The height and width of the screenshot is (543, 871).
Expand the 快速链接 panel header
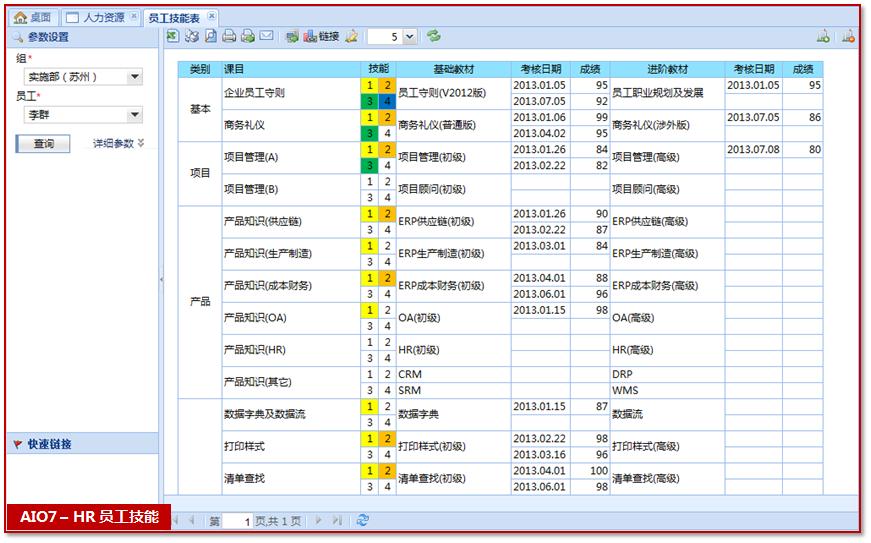83,444
